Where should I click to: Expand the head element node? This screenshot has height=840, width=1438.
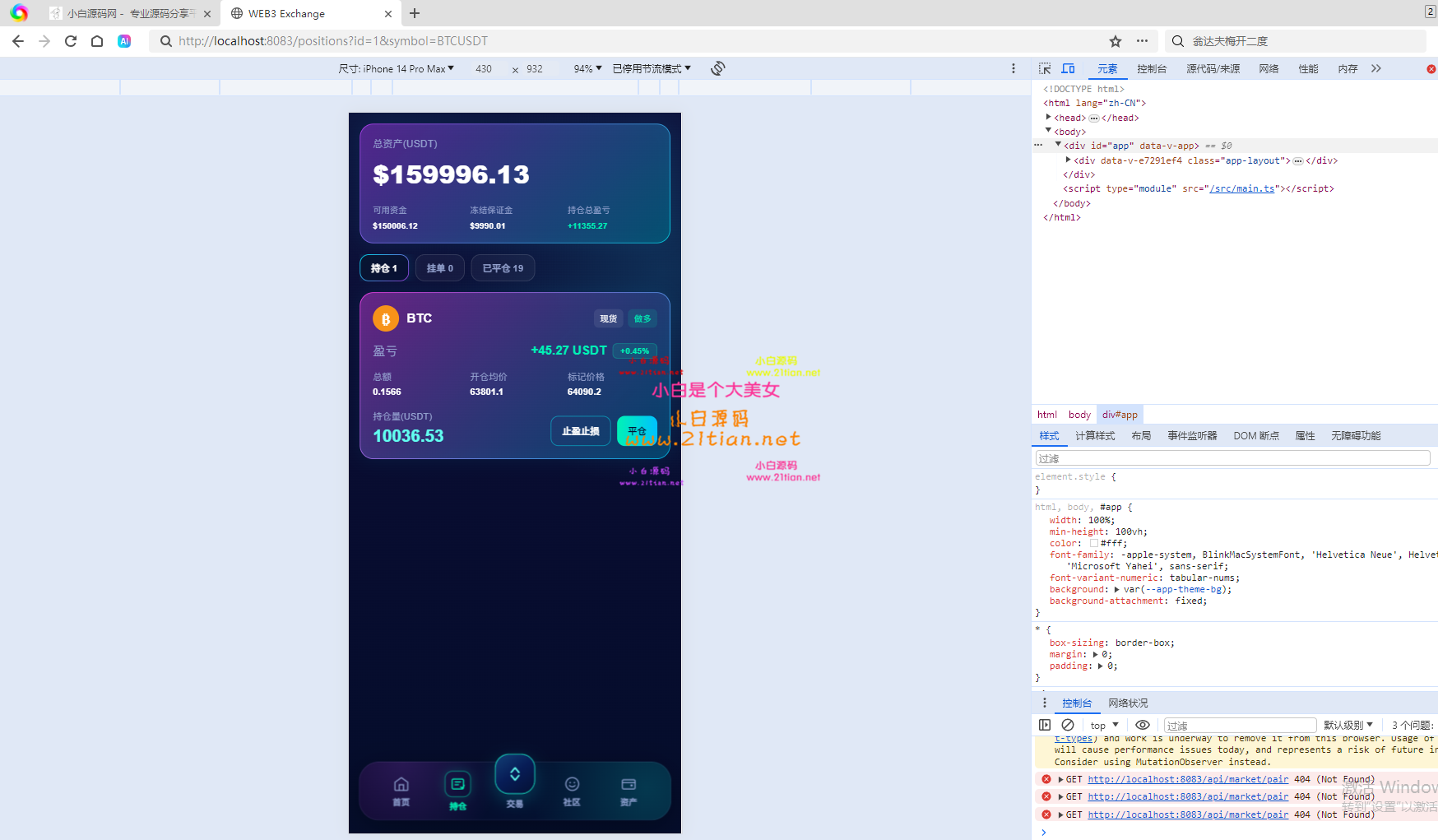tap(1048, 118)
